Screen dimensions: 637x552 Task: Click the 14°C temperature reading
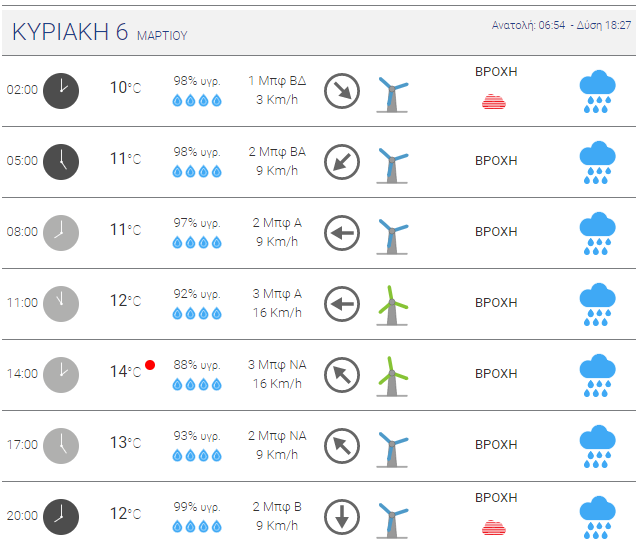126,371
